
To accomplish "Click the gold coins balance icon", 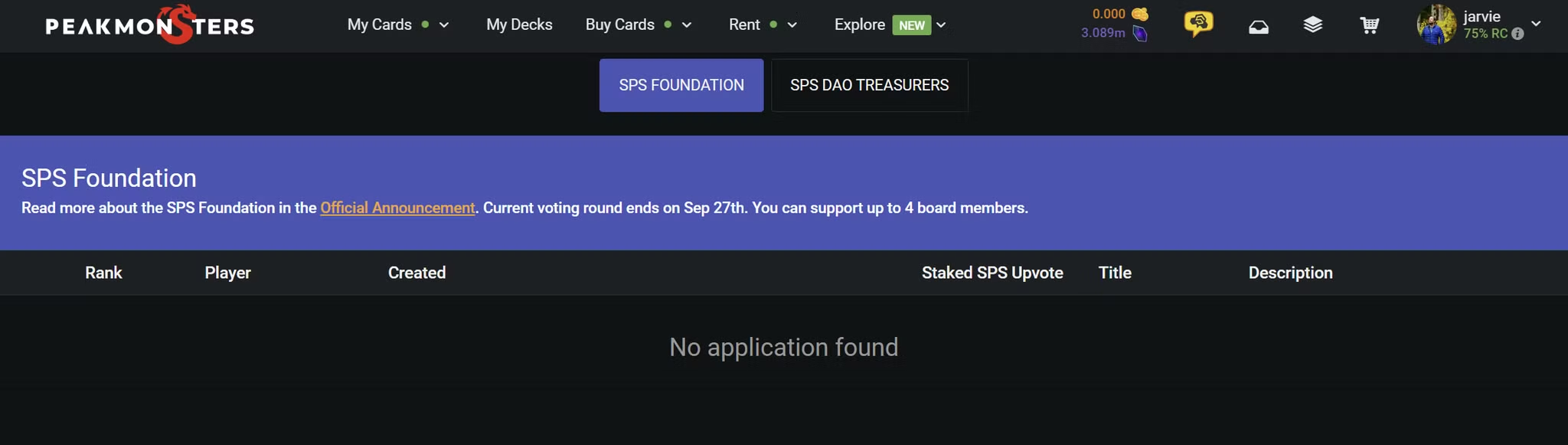I will click(x=1140, y=14).
